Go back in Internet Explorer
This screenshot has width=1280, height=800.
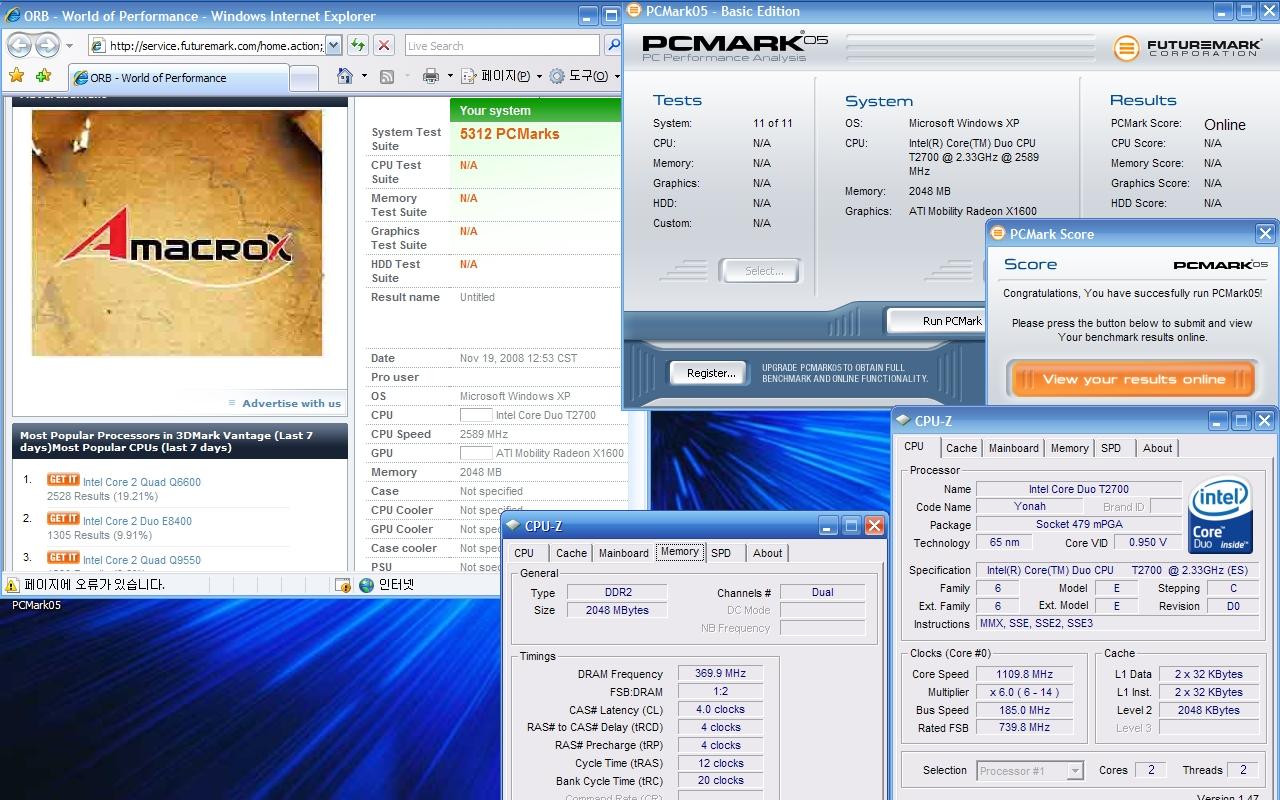[19, 46]
